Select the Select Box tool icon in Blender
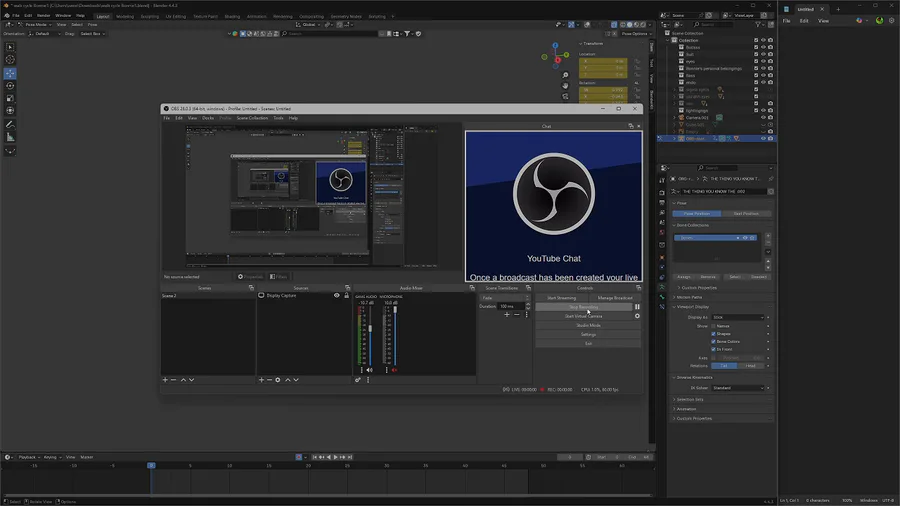 [x=10, y=47]
